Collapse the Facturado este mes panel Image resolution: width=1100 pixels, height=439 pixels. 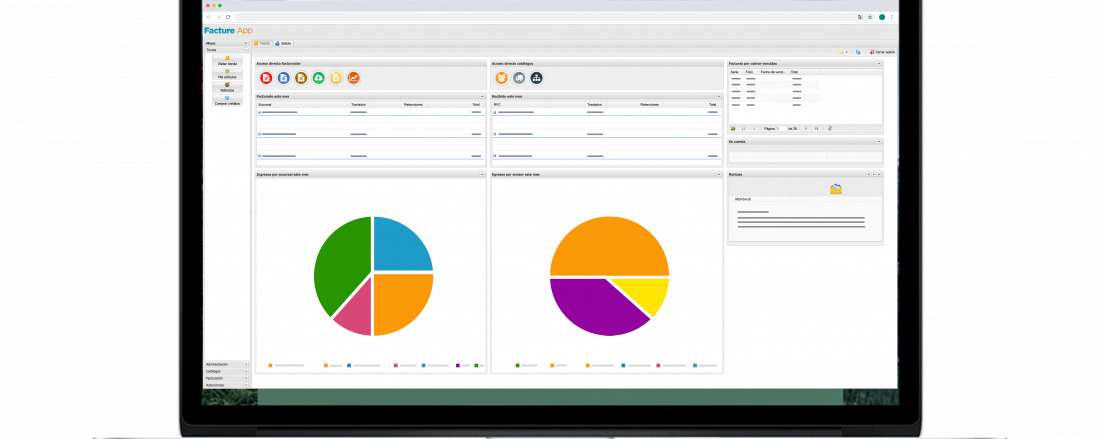tap(482, 97)
